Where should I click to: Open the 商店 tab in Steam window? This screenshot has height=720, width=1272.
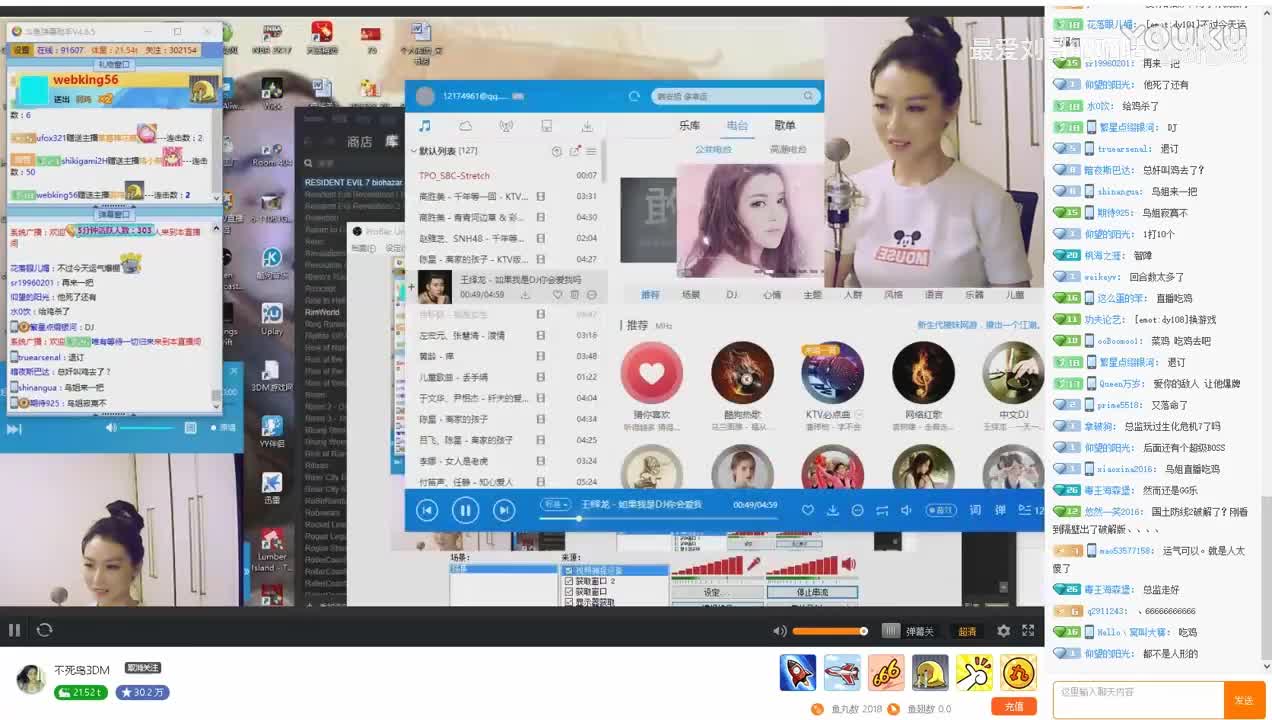[x=359, y=142]
